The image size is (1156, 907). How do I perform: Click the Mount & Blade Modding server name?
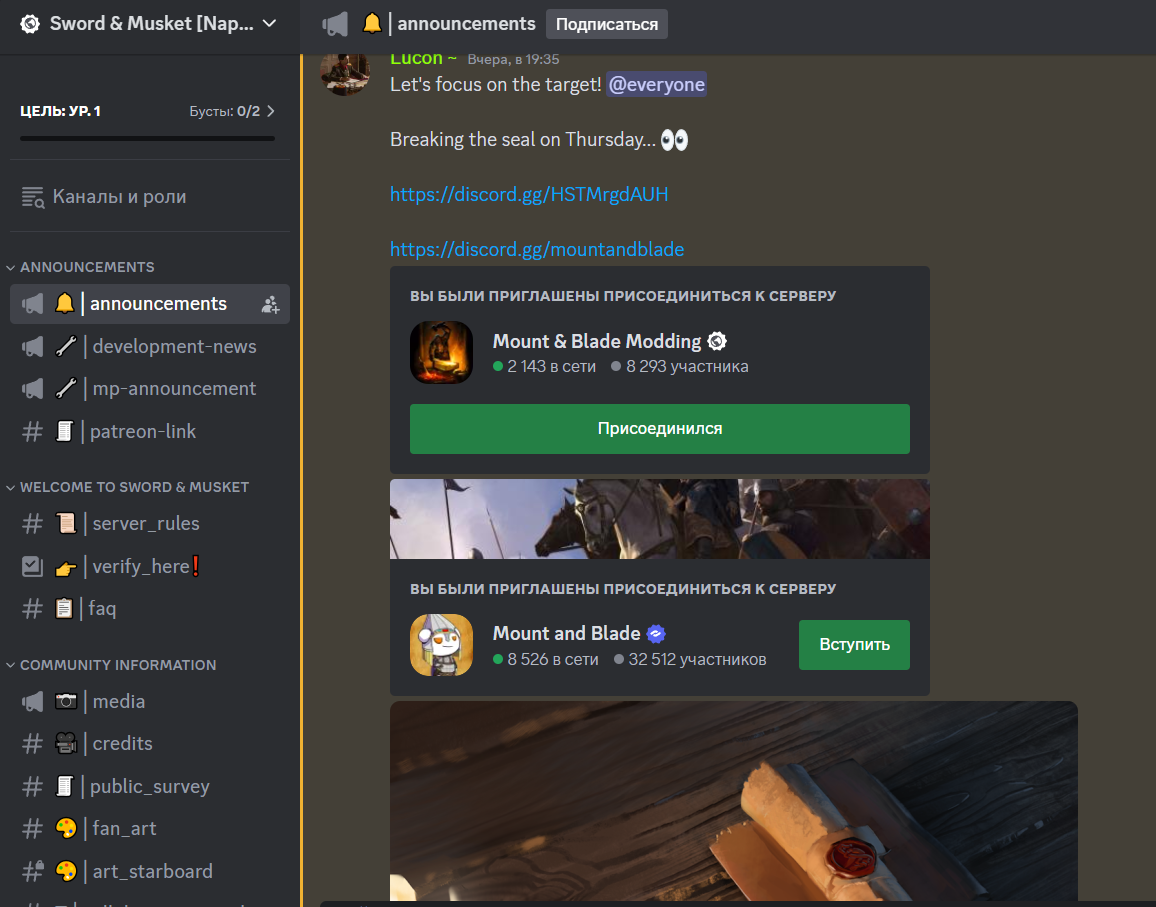pos(596,341)
